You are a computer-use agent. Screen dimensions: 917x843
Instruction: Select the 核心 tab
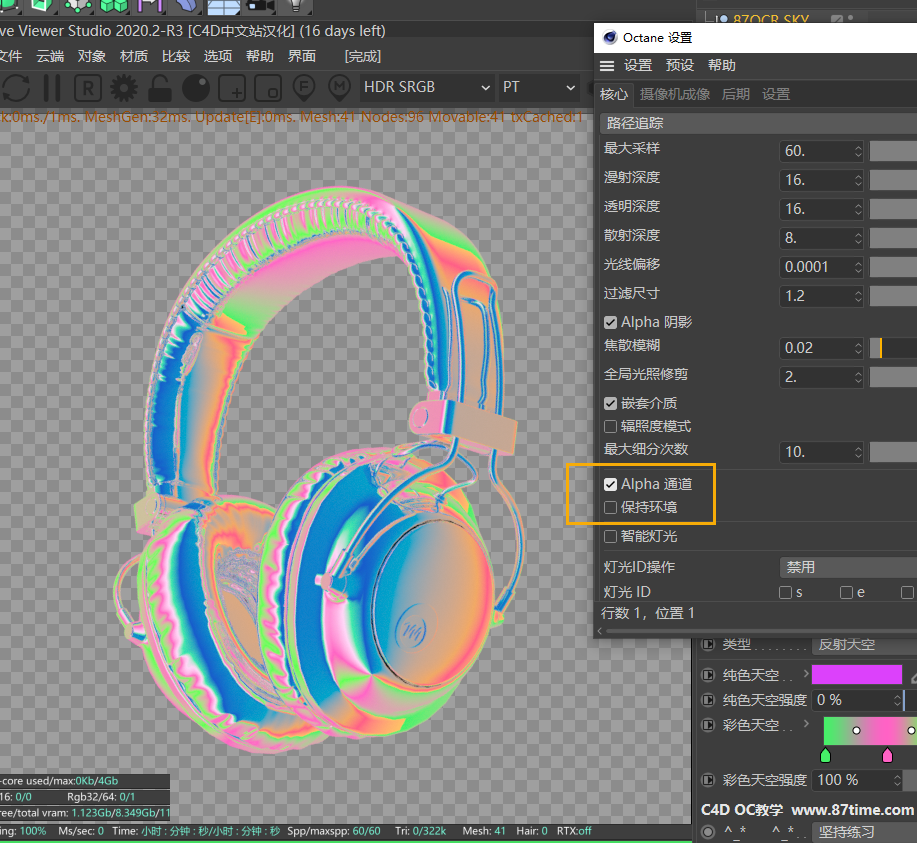pyautogui.click(x=614, y=94)
